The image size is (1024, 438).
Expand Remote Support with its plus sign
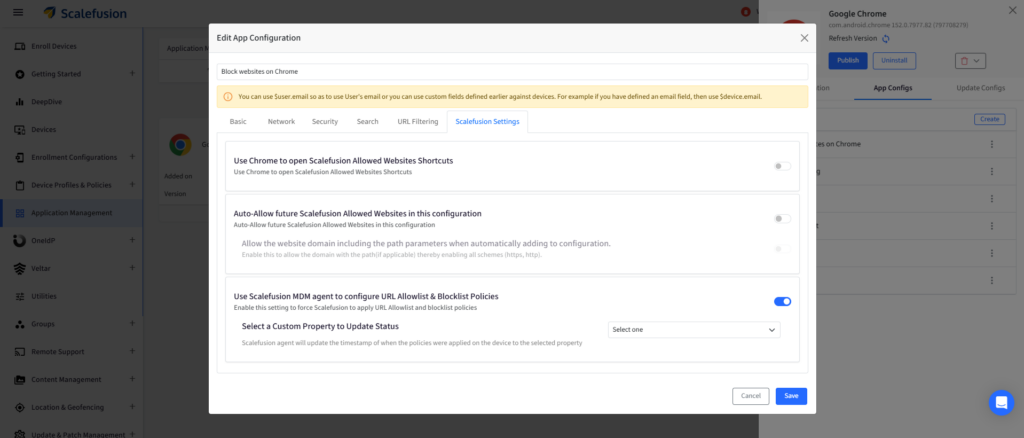[132, 351]
